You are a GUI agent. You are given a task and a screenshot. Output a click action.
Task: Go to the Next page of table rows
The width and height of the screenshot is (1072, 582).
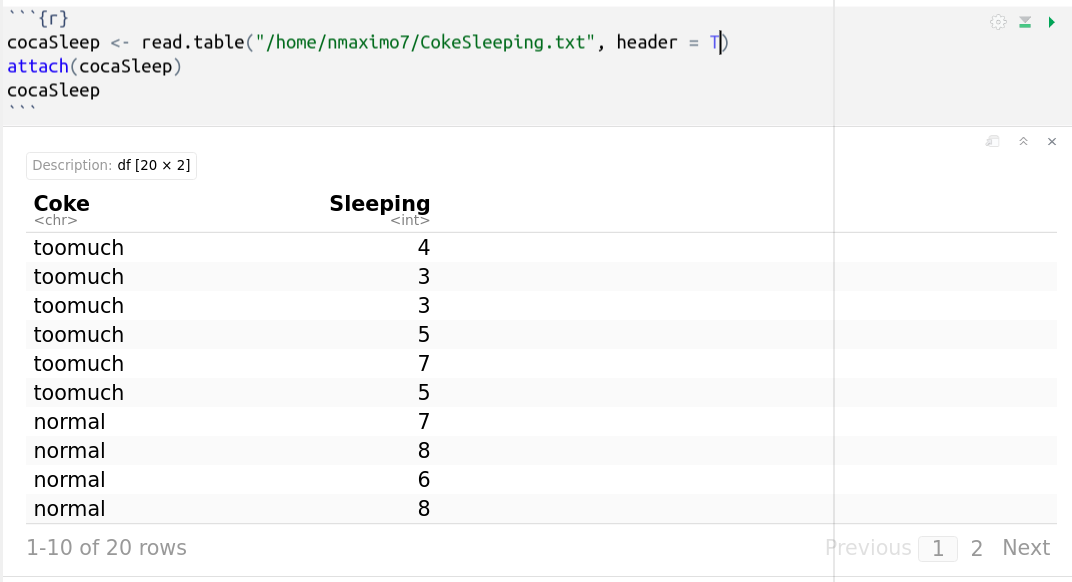pyautogui.click(x=1026, y=548)
